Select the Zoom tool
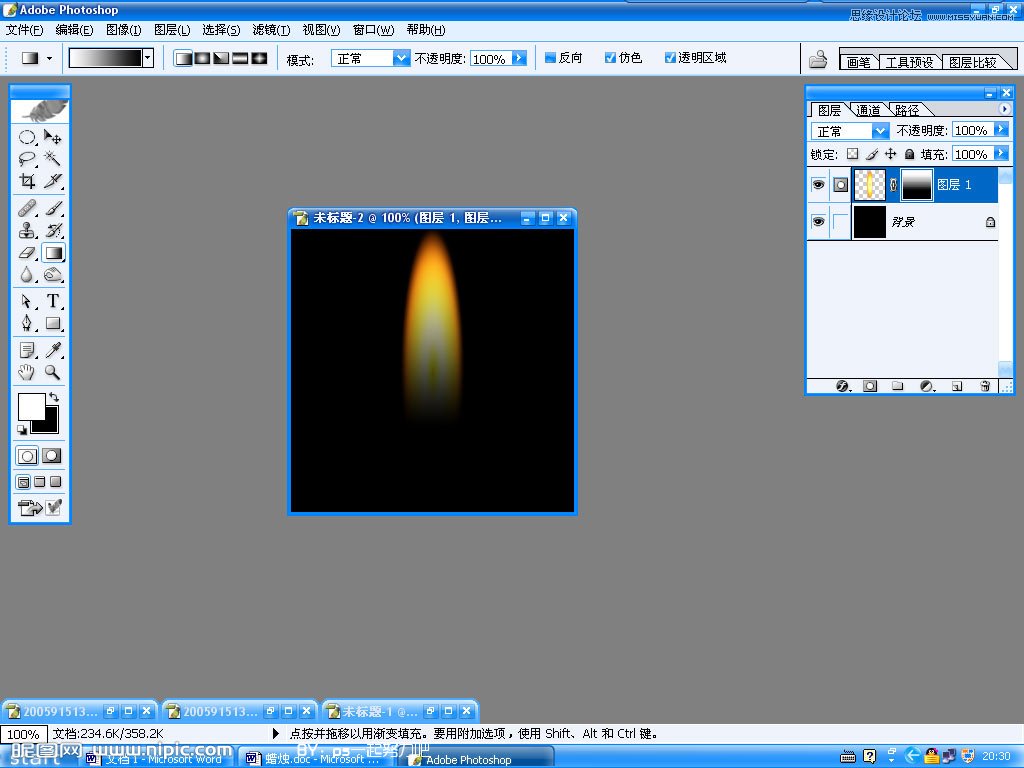 [52, 371]
